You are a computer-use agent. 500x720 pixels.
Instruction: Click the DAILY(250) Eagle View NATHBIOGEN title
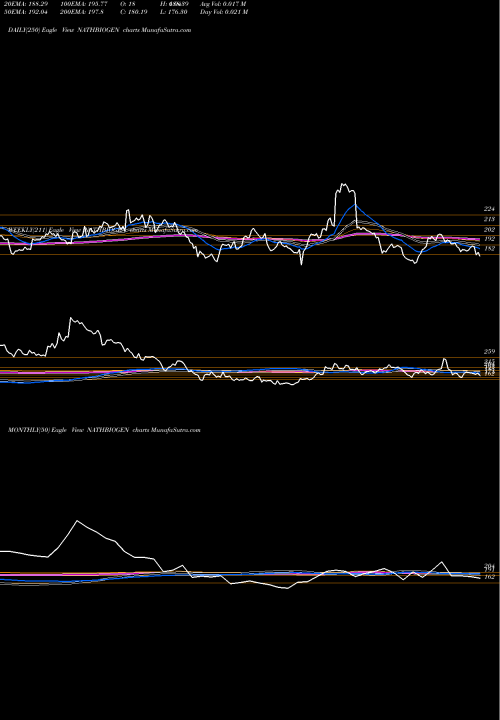pos(99,30)
